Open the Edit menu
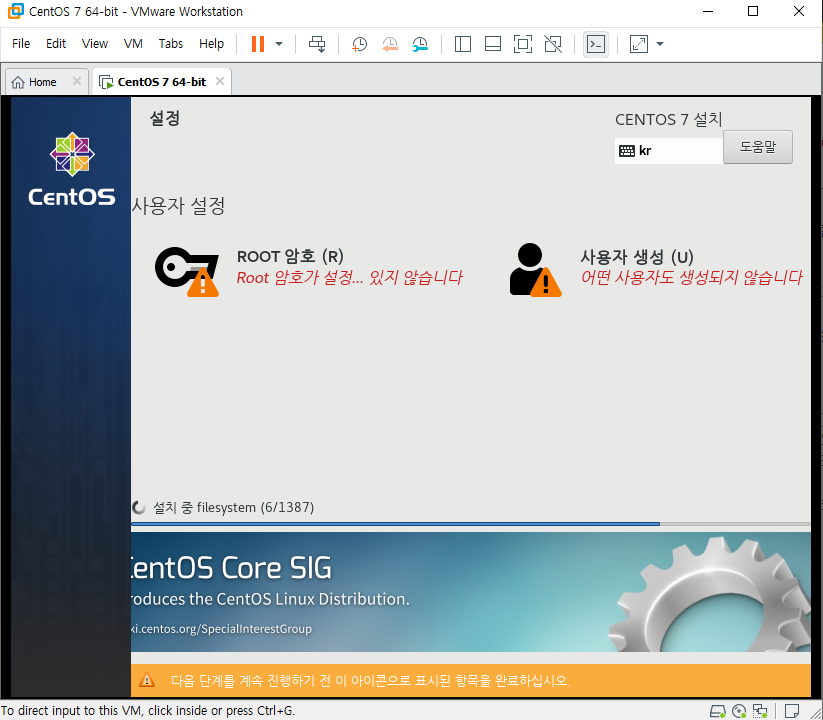This screenshot has height=720, width=823. point(56,44)
